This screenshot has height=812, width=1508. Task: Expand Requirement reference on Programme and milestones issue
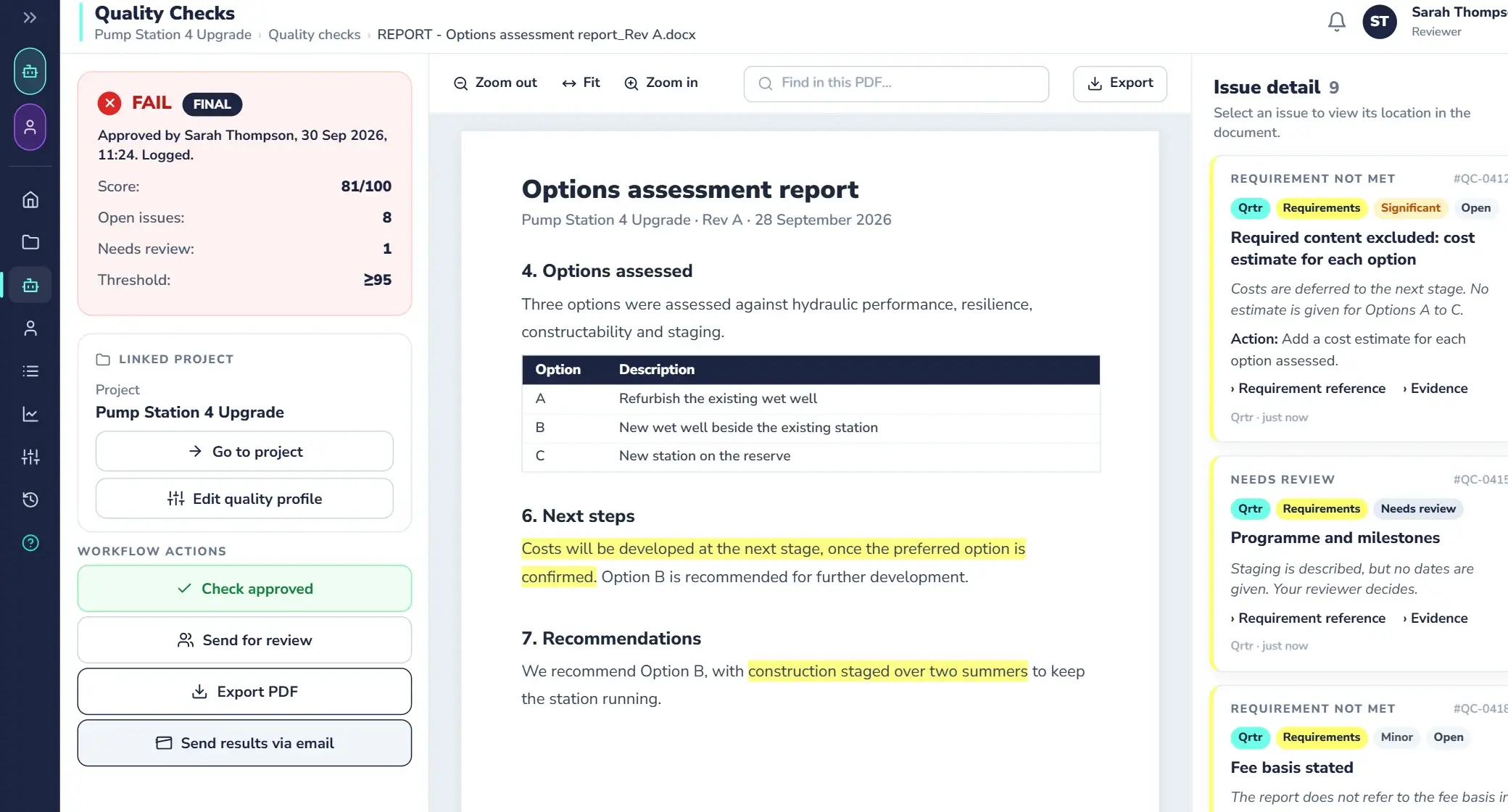pos(1307,618)
